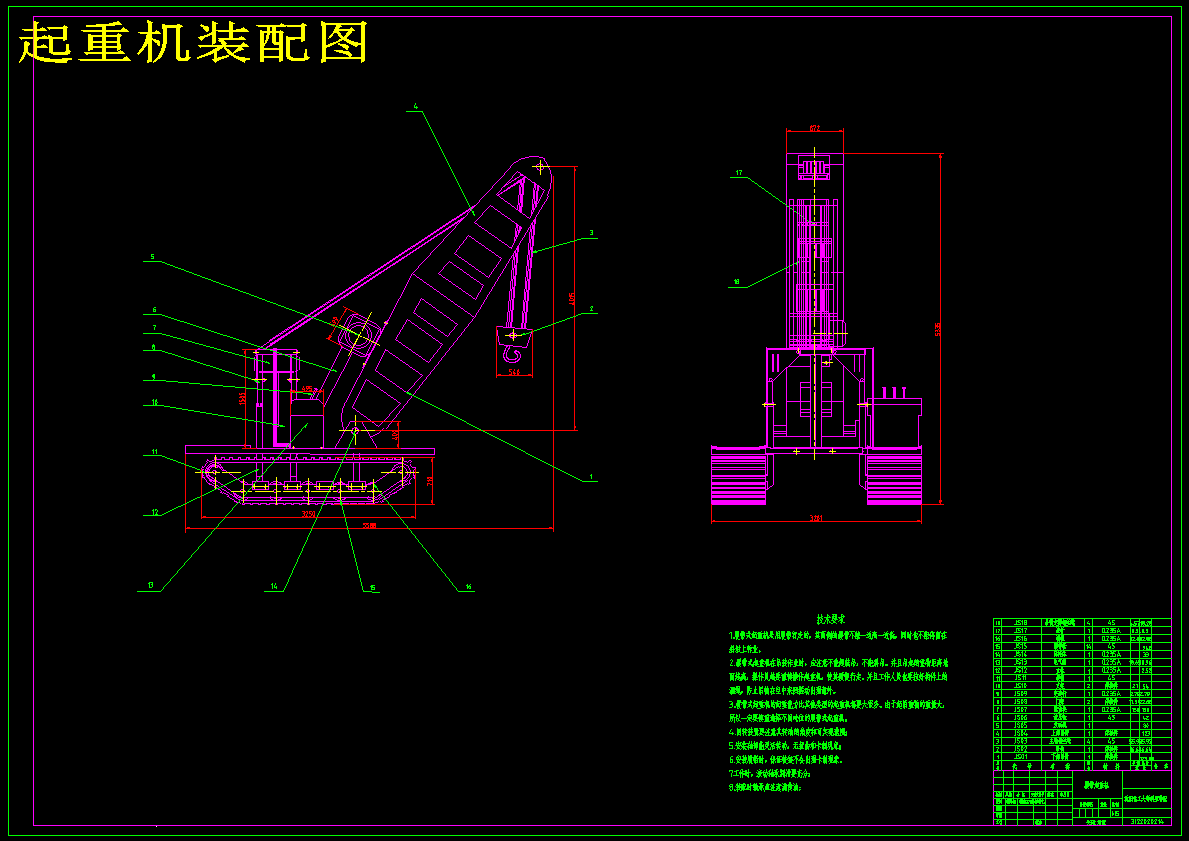The width and height of the screenshot is (1189, 841).
Task: Click the JS05 cell in parts list
Action: tap(1021, 725)
